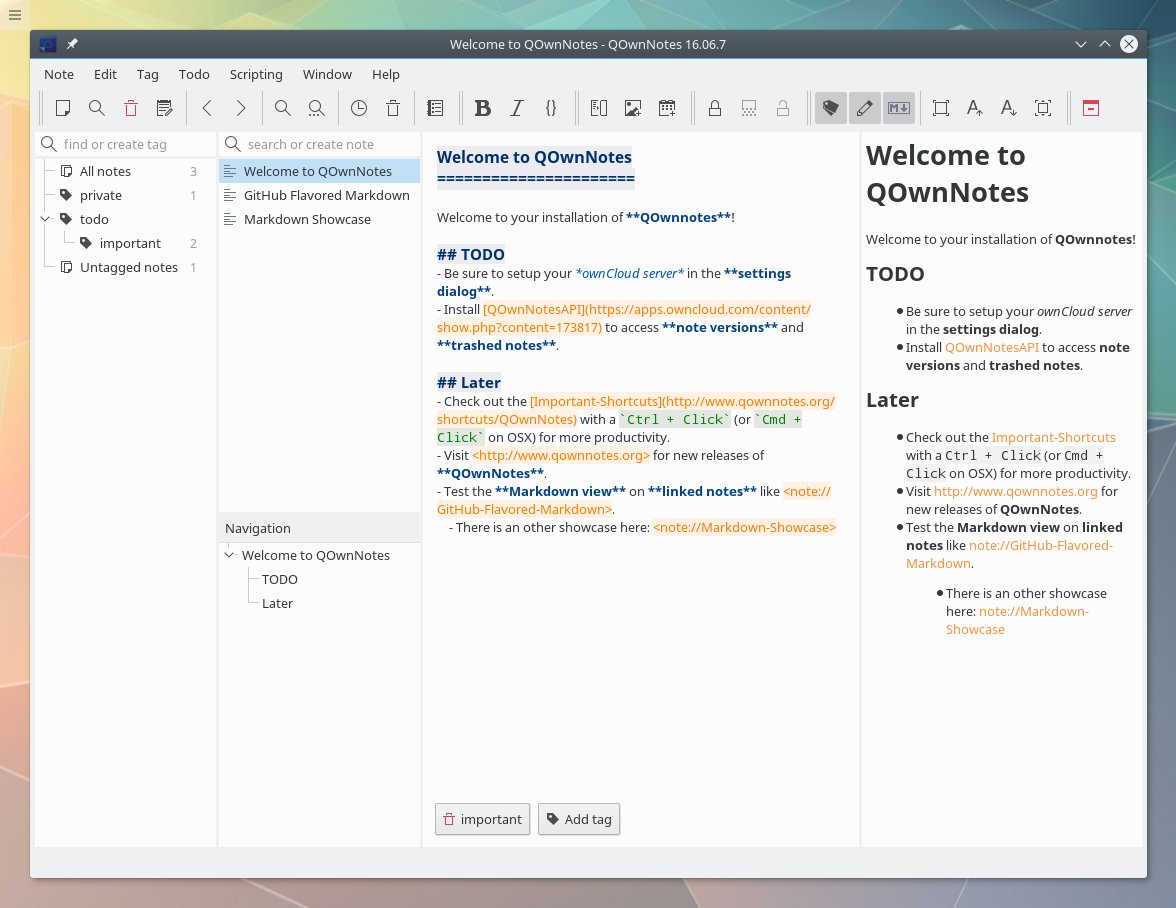Collapse Welcome to QOwnNotes navigation branch

[230, 555]
